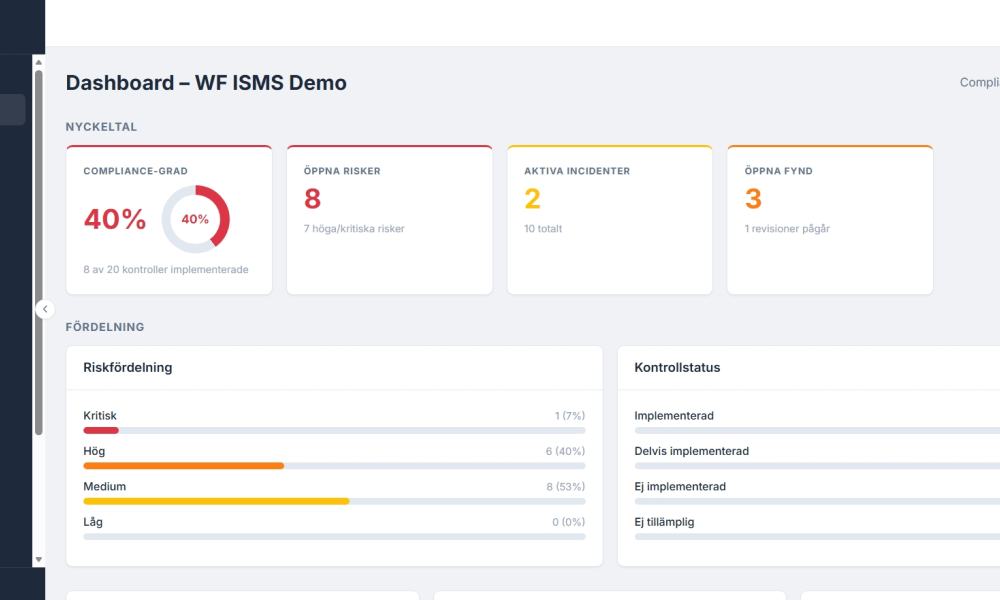Collapse the sidebar using the chevron handle
Viewport: 1000px width, 600px height.
(x=44, y=309)
